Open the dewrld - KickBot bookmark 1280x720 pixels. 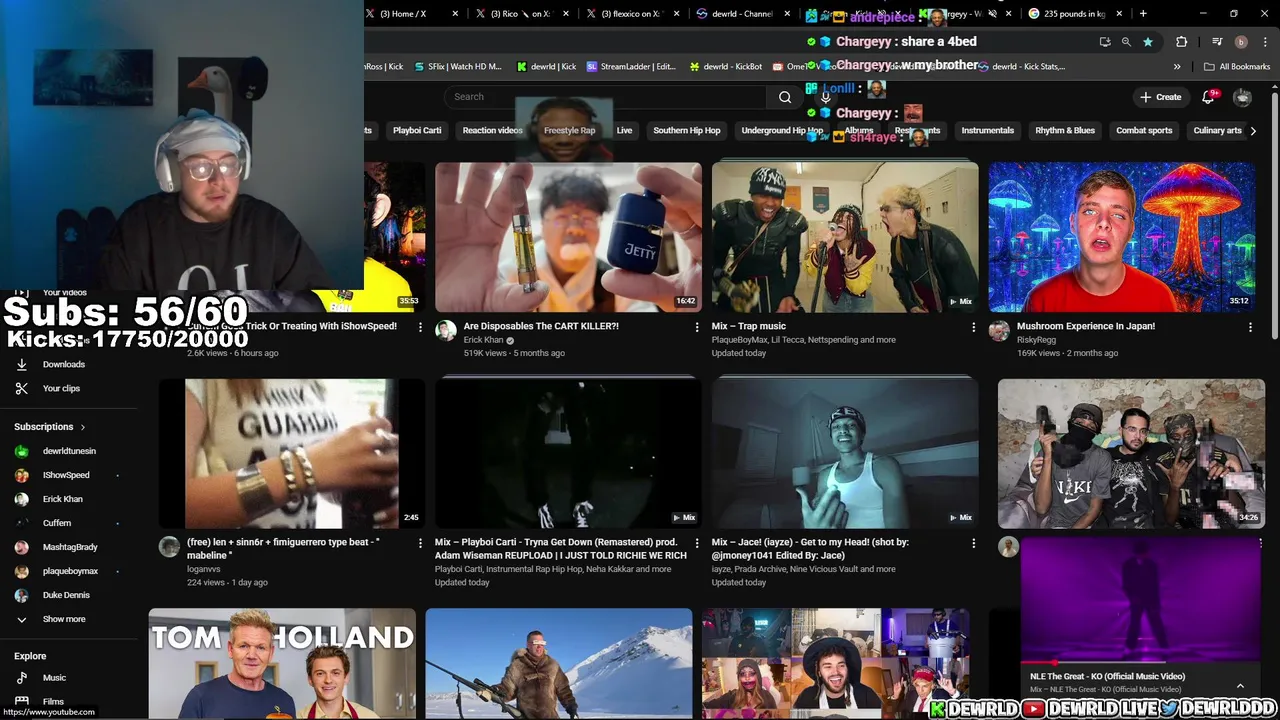click(725, 67)
